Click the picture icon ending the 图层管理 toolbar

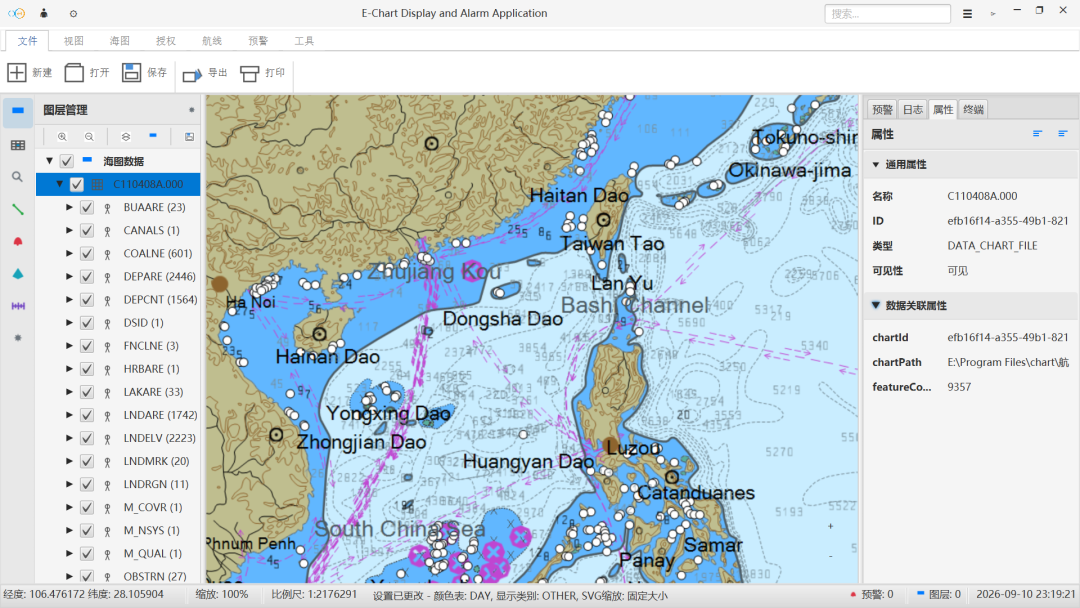click(189, 137)
